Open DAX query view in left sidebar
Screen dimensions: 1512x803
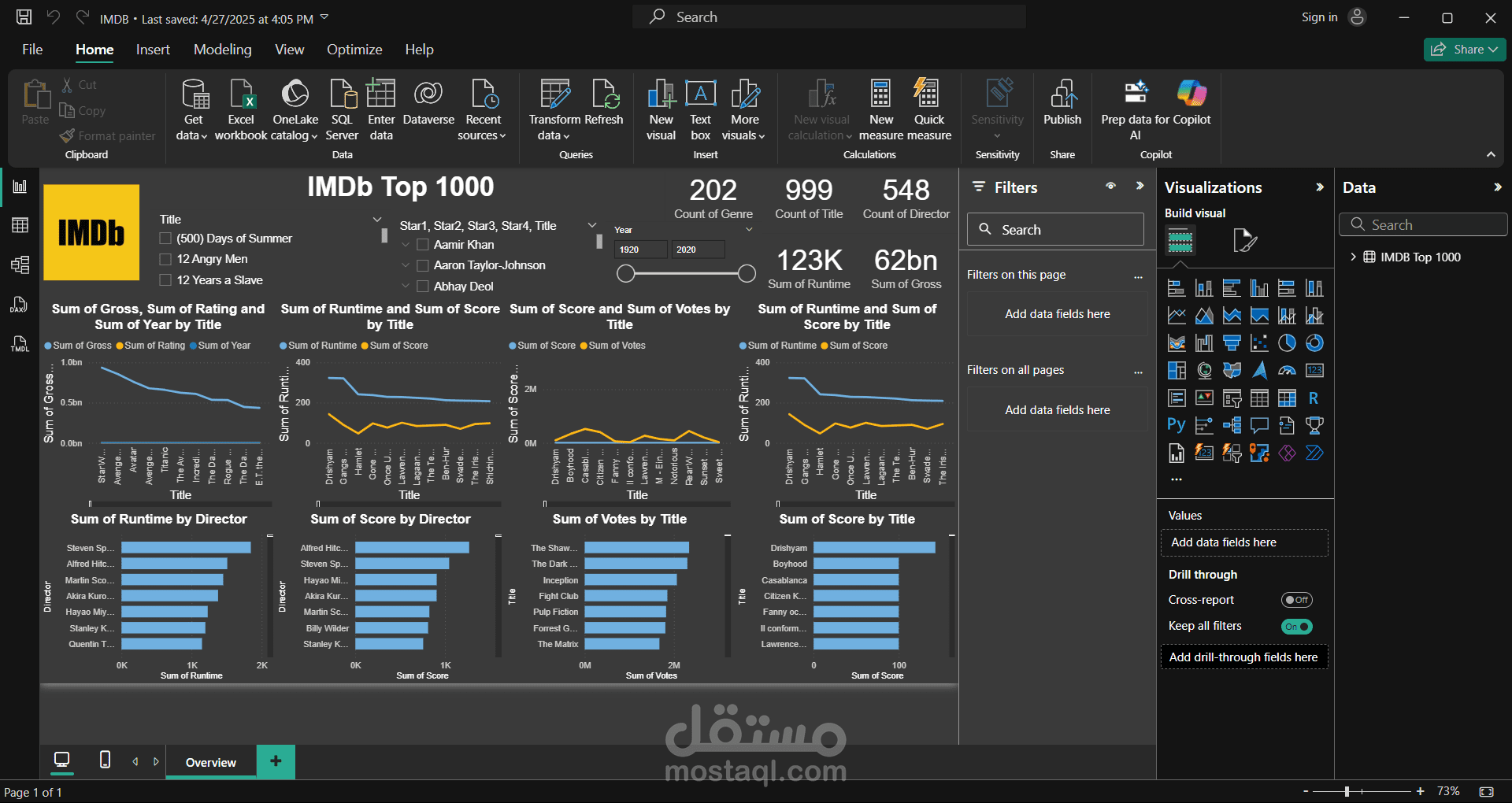pyautogui.click(x=20, y=305)
